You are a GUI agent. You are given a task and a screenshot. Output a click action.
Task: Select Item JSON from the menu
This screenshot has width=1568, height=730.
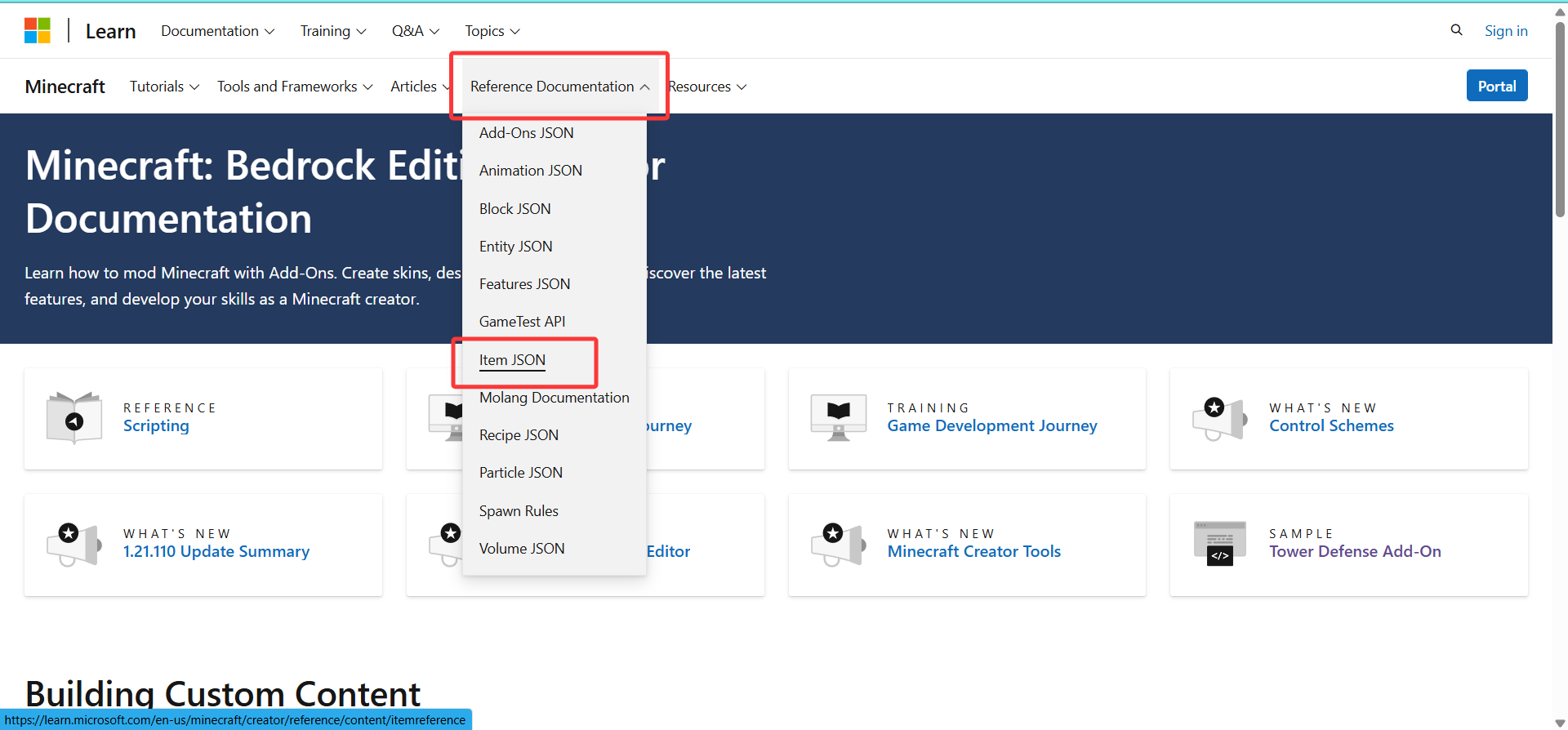[512, 360]
